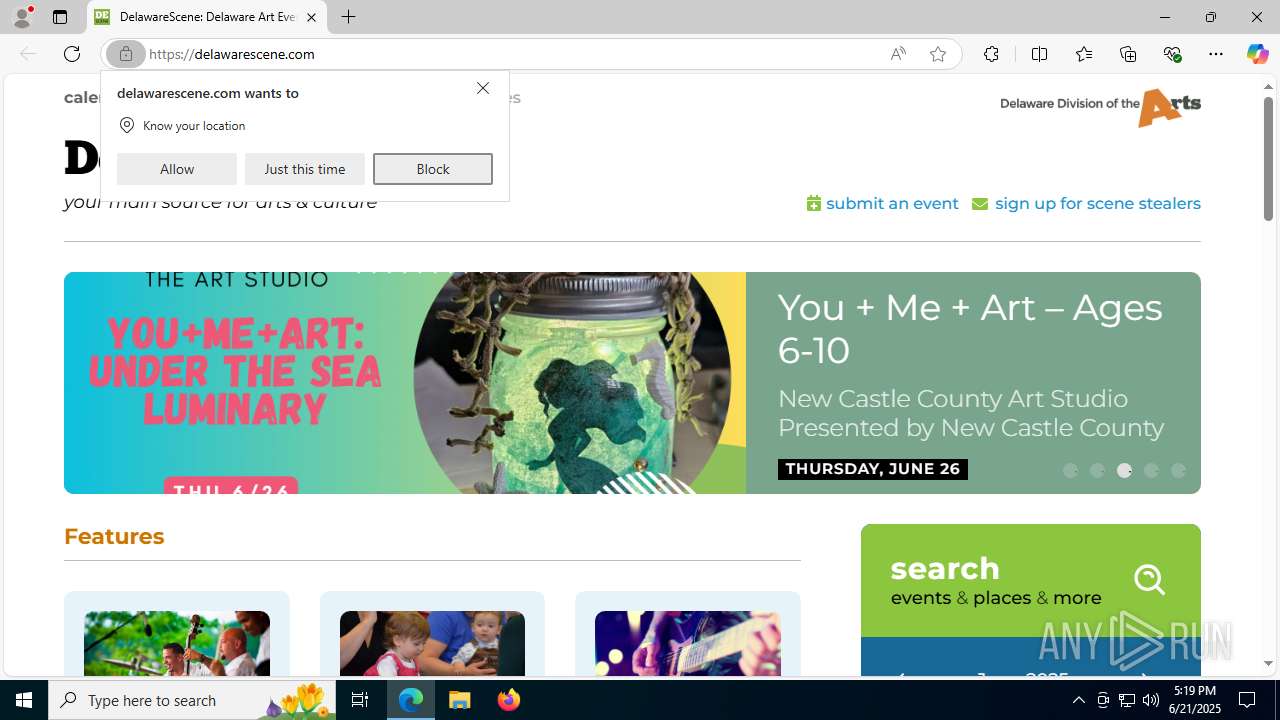The height and width of the screenshot is (720, 1280).
Task: Click the search magnifier icon
Action: (1150, 579)
